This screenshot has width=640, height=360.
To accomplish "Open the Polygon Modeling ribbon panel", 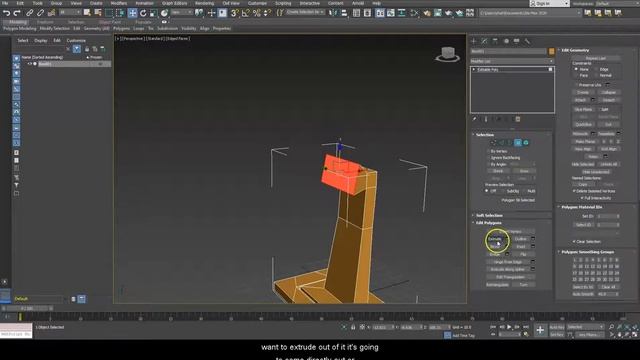I will pyautogui.click(x=20, y=29).
